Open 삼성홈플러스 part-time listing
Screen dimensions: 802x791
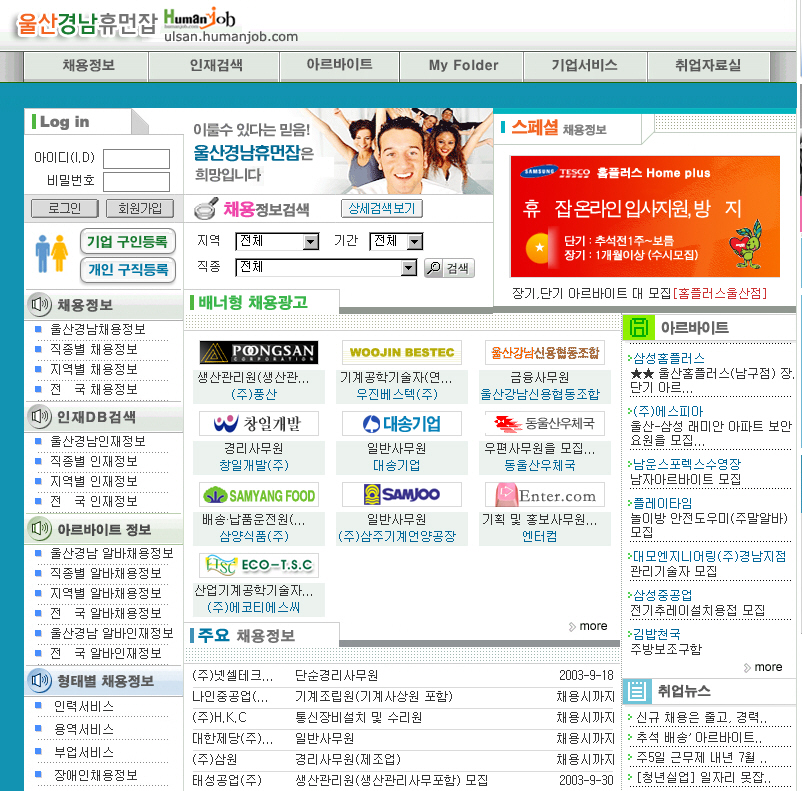click(669, 358)
